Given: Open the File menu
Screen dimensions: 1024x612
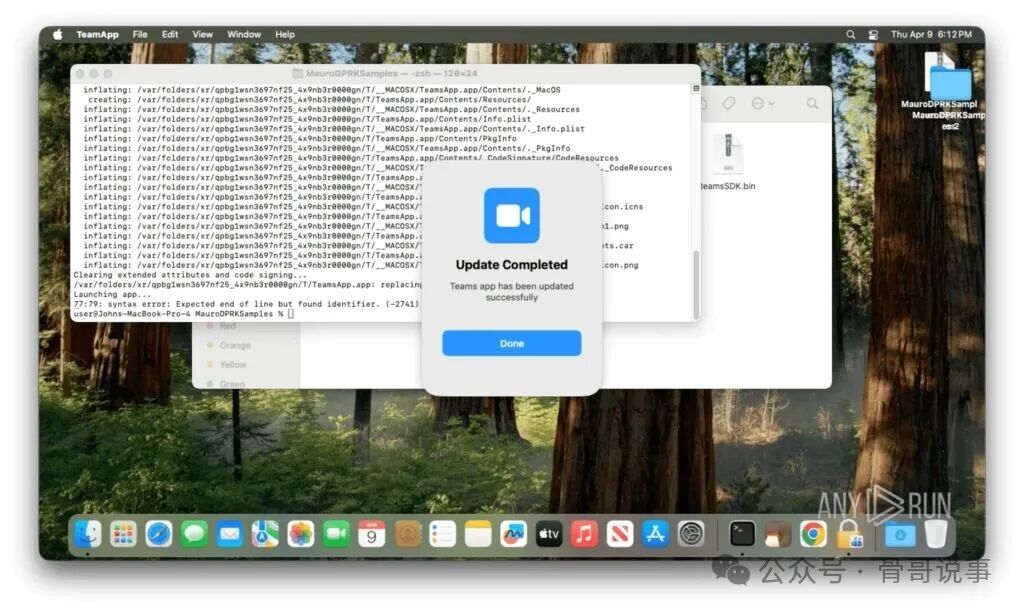Looking at the screenshot, I should coord(140,35).
